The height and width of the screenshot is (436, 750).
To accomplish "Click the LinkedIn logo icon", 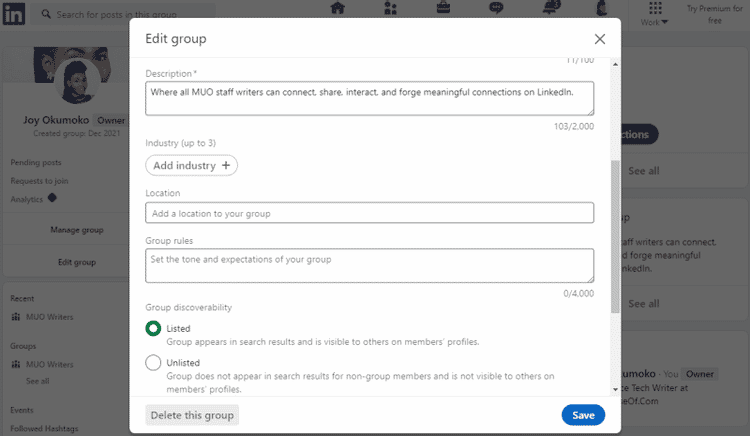I will coord(16,14).
